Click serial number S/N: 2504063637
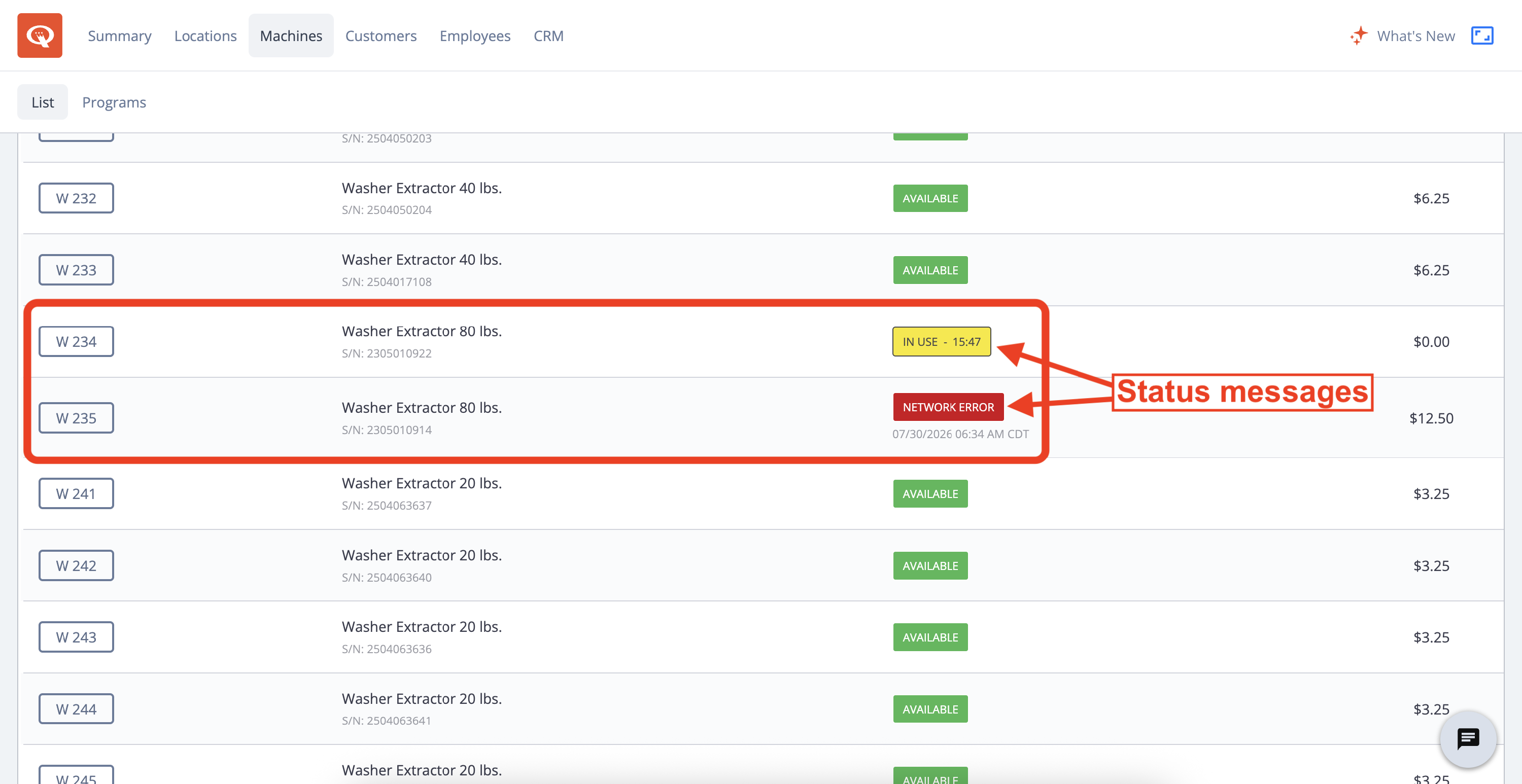 pos(387,506)
